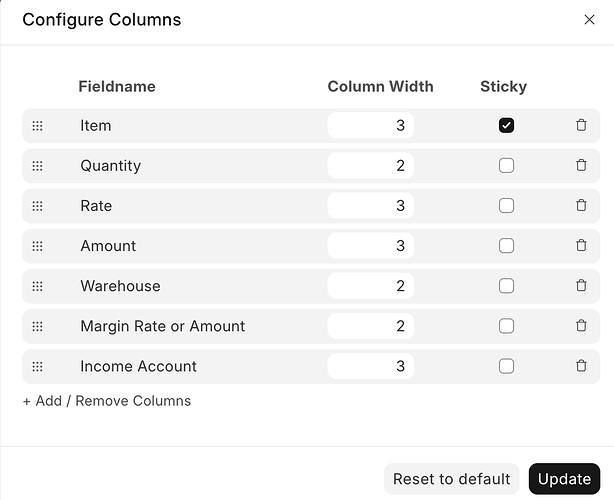614x500 pixels.
Task: Click drag handle beside Item row
Action: pos(37,126)
